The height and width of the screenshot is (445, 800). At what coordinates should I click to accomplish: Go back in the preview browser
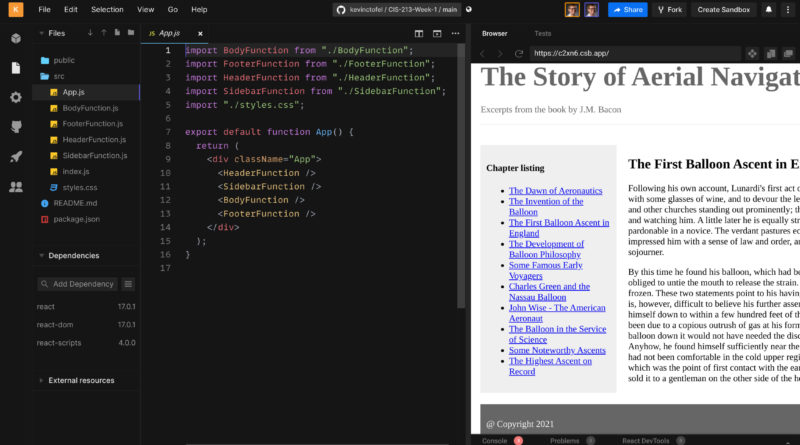pos(482,54)
